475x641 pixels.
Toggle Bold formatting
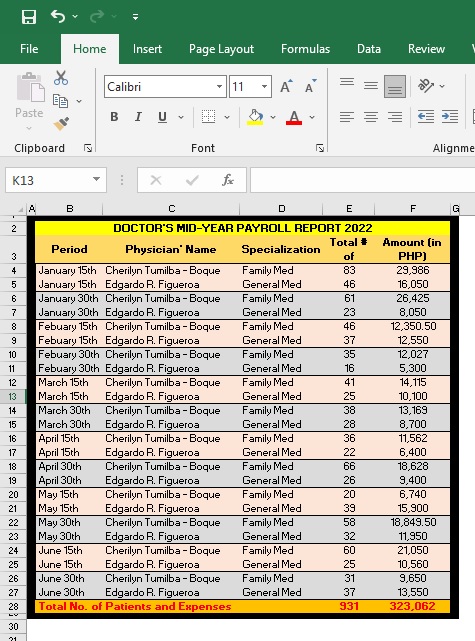point(114,117)
